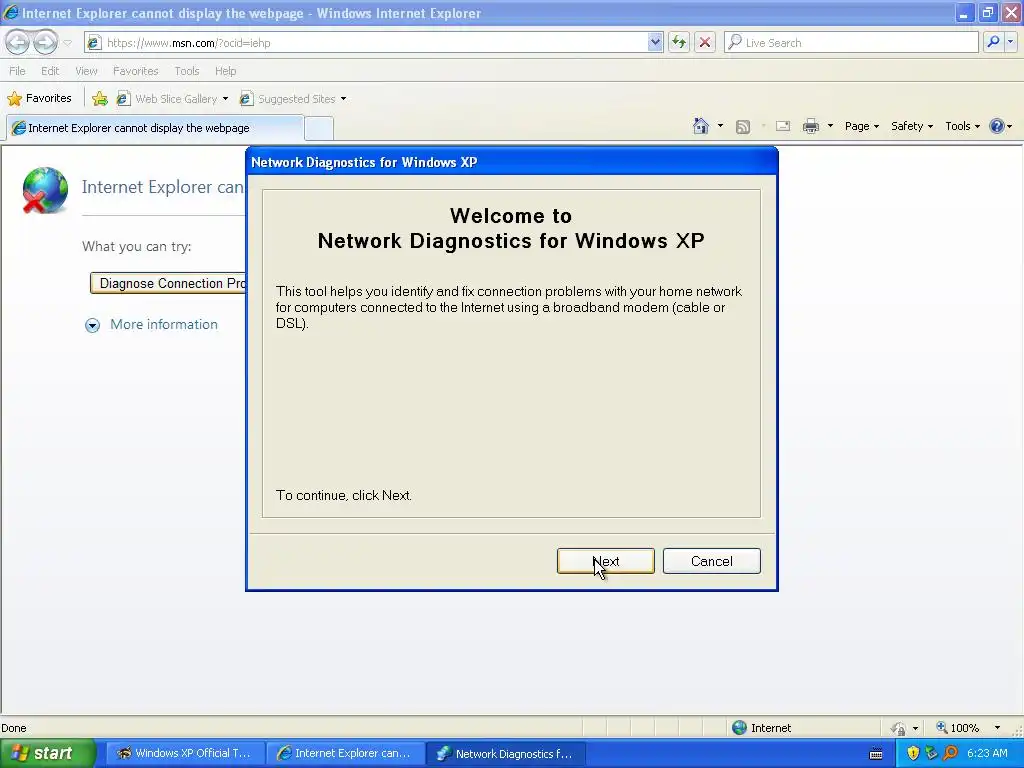This screenshot has width=1024, height=768.
Task: Click the on-screen keyboard tray icon
Action: [x=876, y=754]
